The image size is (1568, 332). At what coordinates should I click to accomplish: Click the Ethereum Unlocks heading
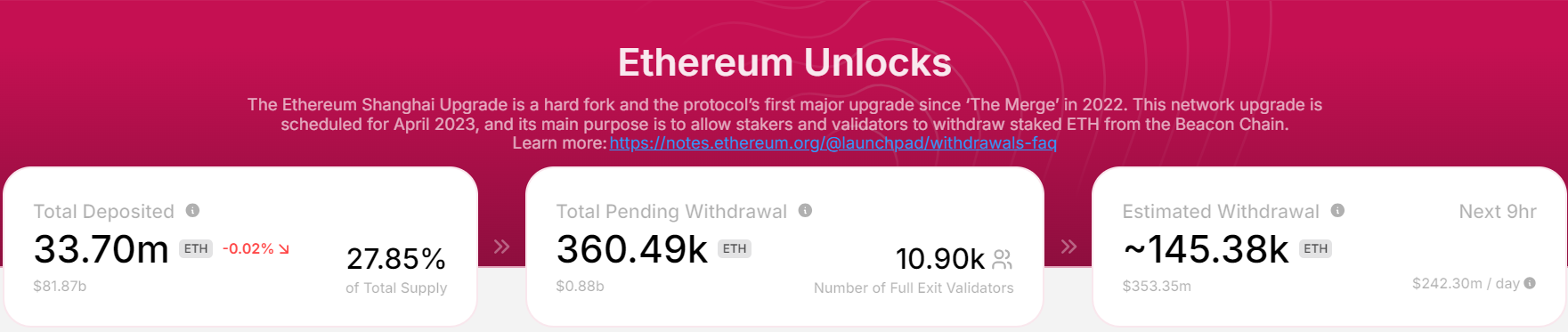pos(784,63)
